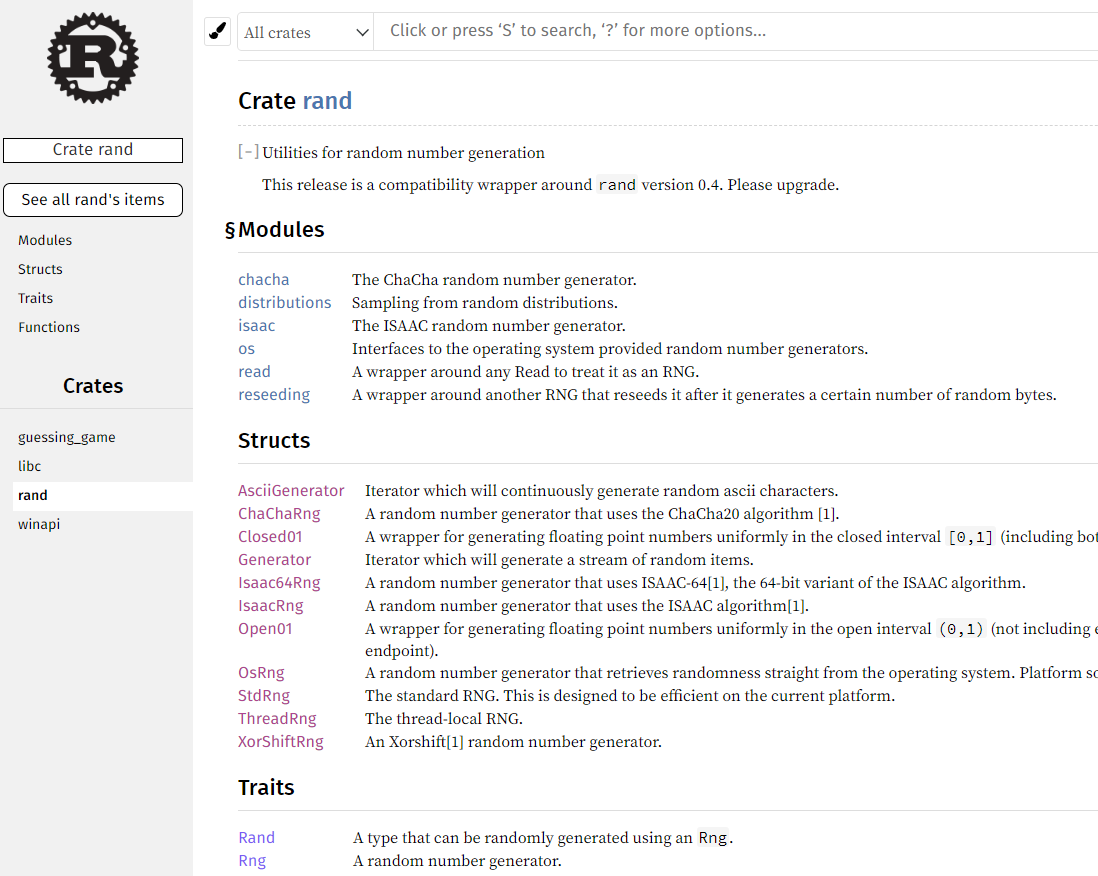Open guessing_game crate in Crates list

point(67,437)
